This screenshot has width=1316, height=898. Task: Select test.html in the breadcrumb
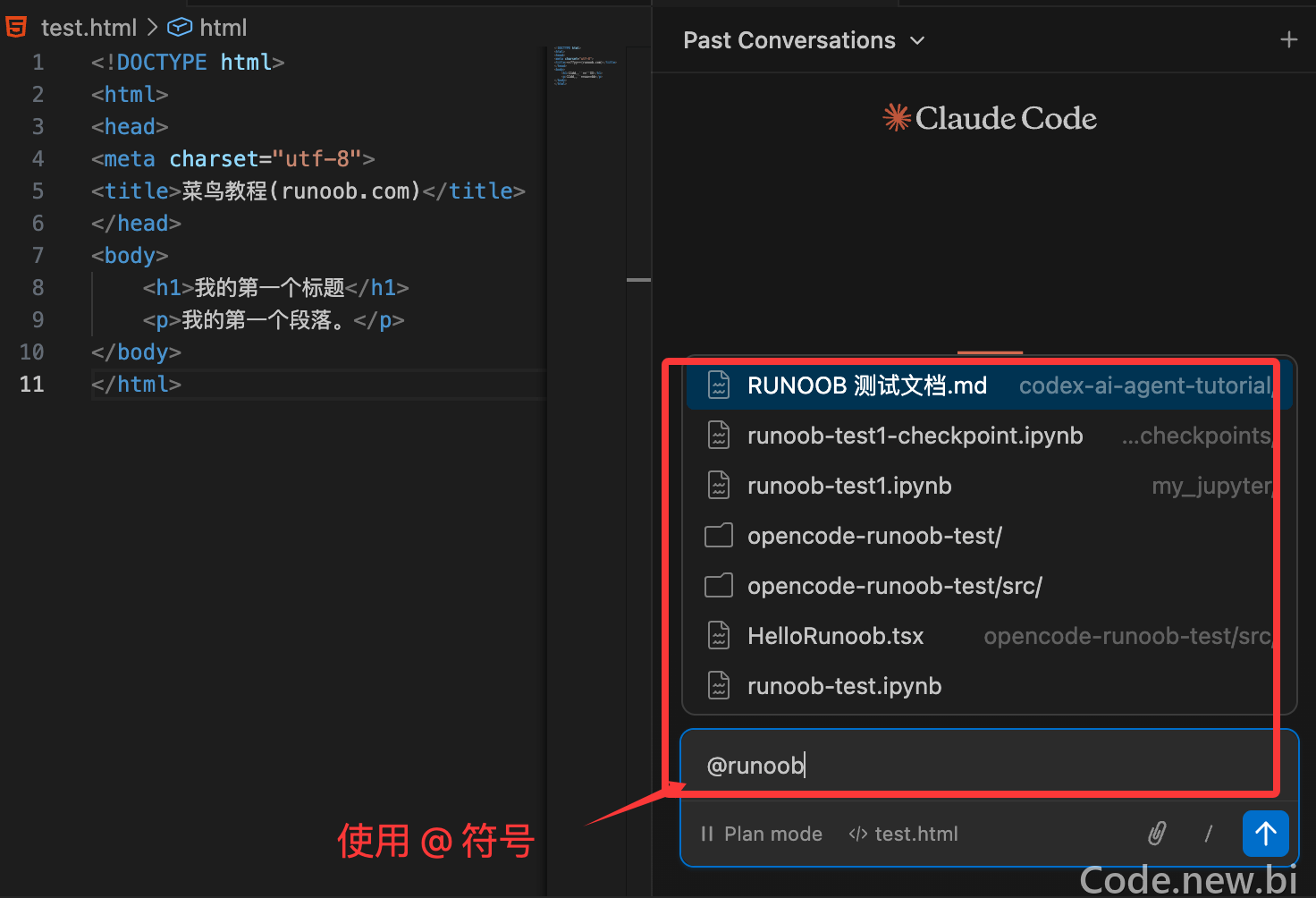tap(89, 28)
